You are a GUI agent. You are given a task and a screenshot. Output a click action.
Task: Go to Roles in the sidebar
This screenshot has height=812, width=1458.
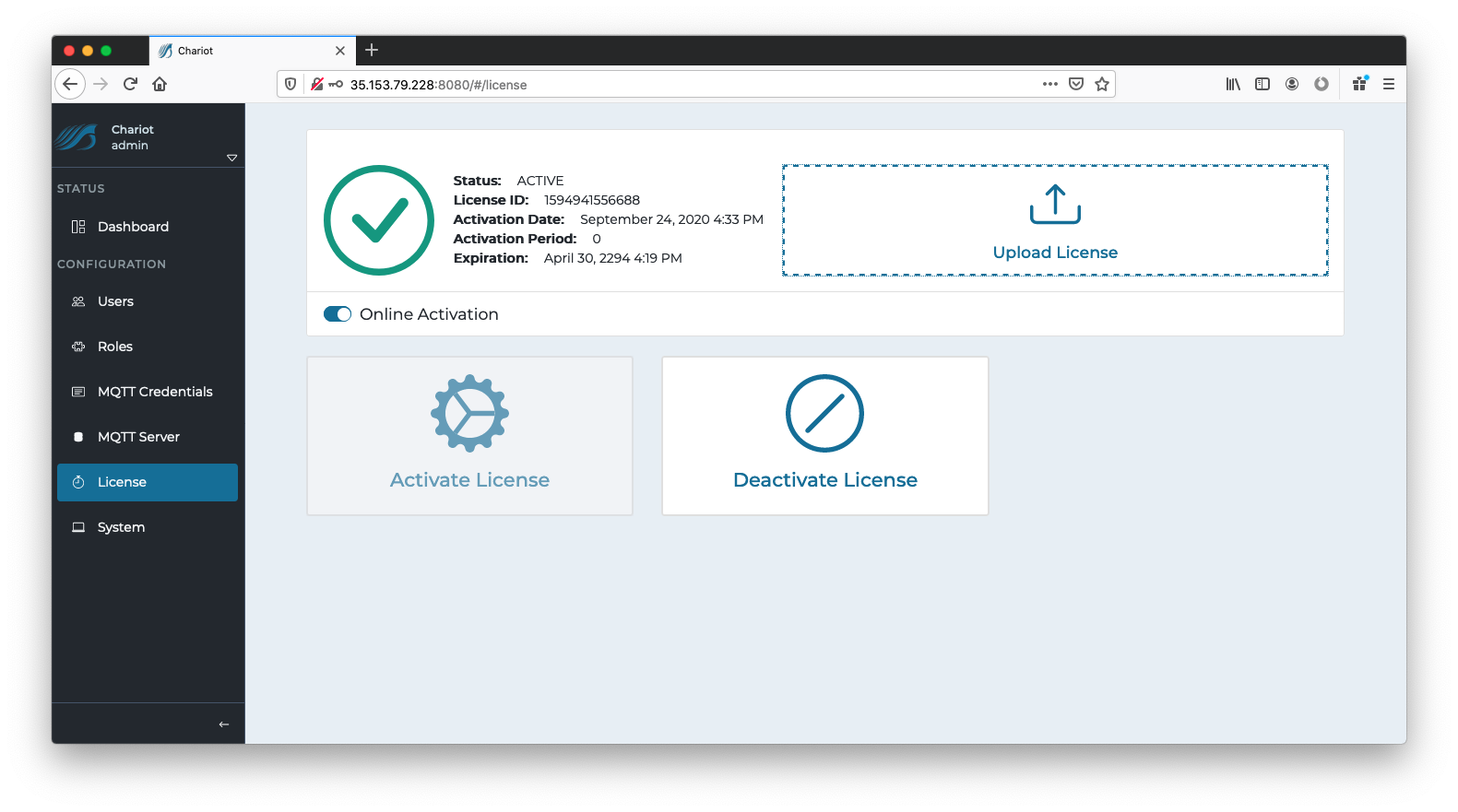coord(148,347)
